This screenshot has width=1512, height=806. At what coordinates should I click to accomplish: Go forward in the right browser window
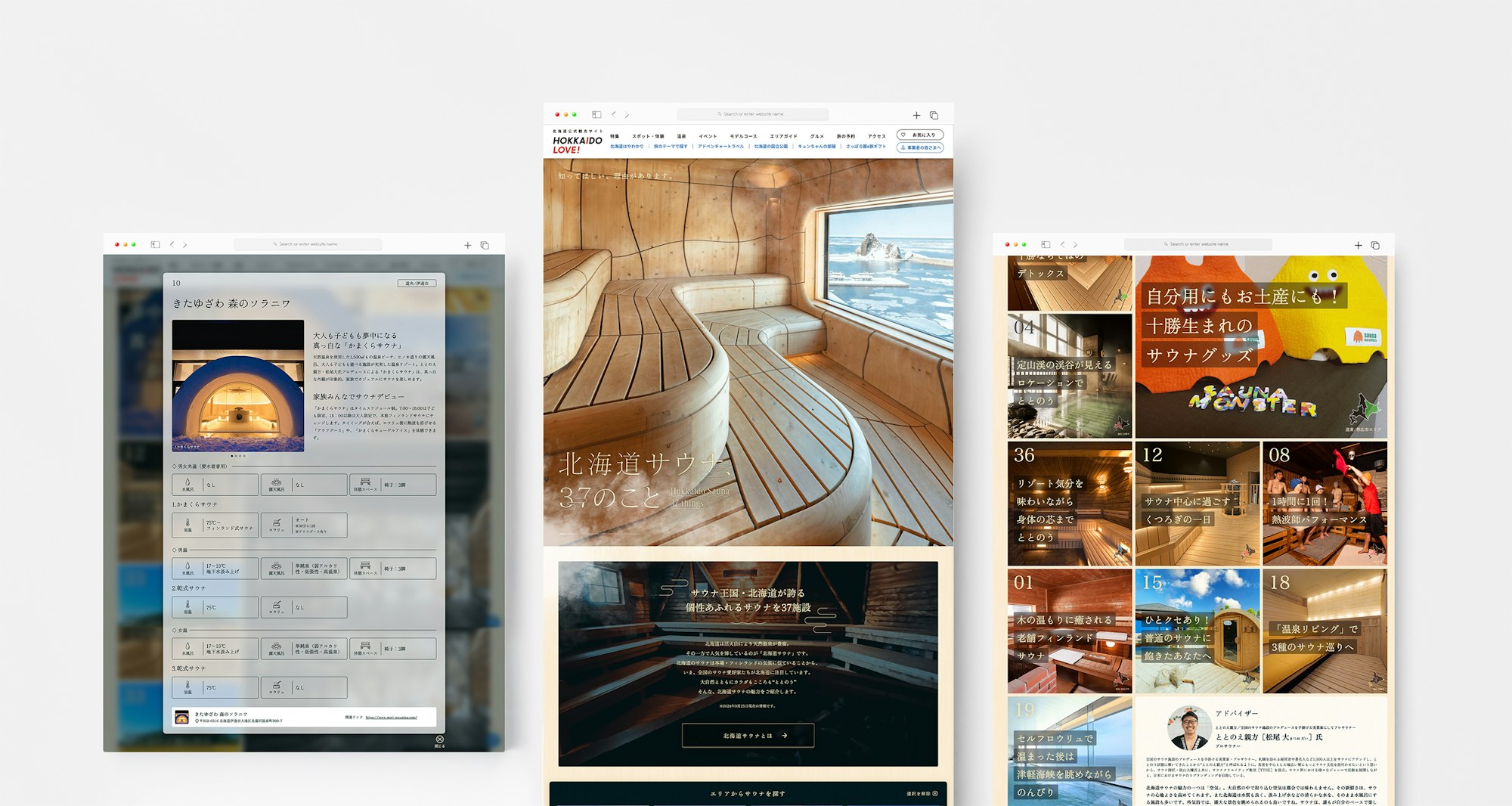click(1076, 244)
